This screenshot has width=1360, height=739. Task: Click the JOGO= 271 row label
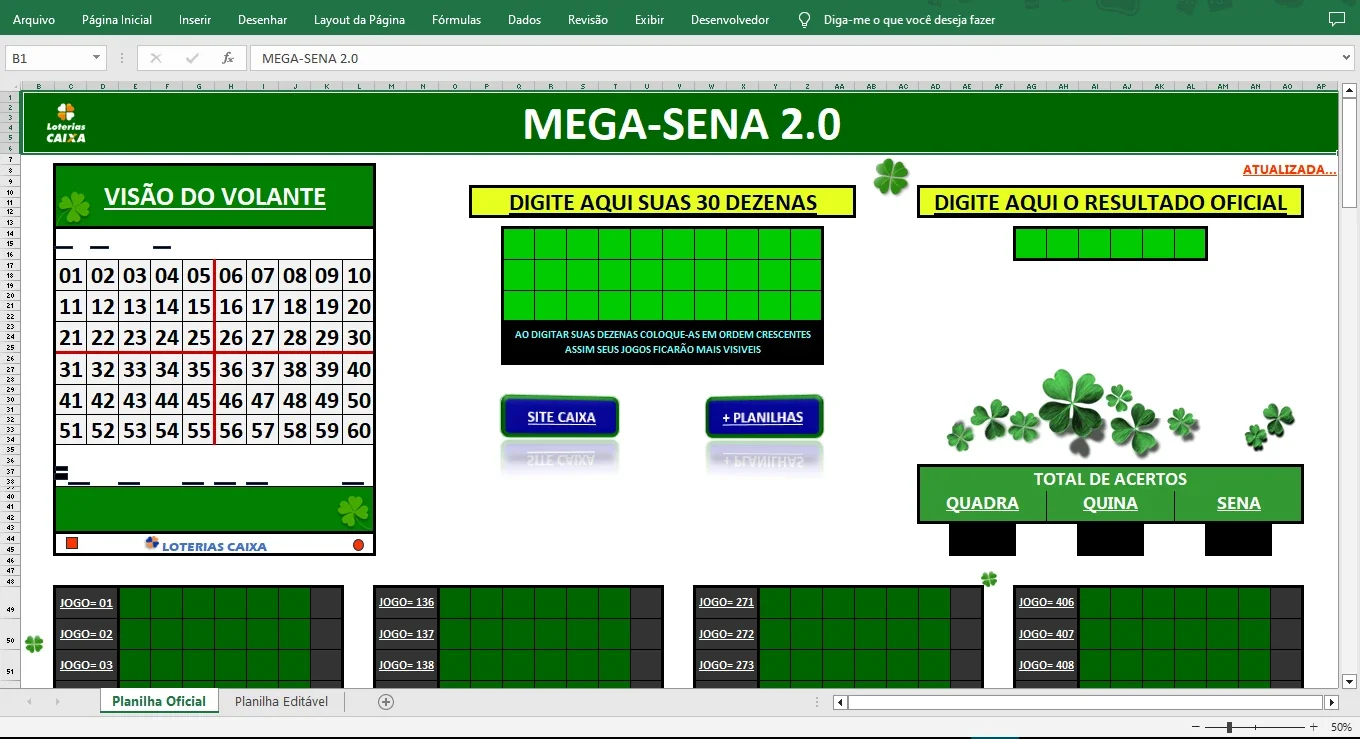tap(726, 603)
